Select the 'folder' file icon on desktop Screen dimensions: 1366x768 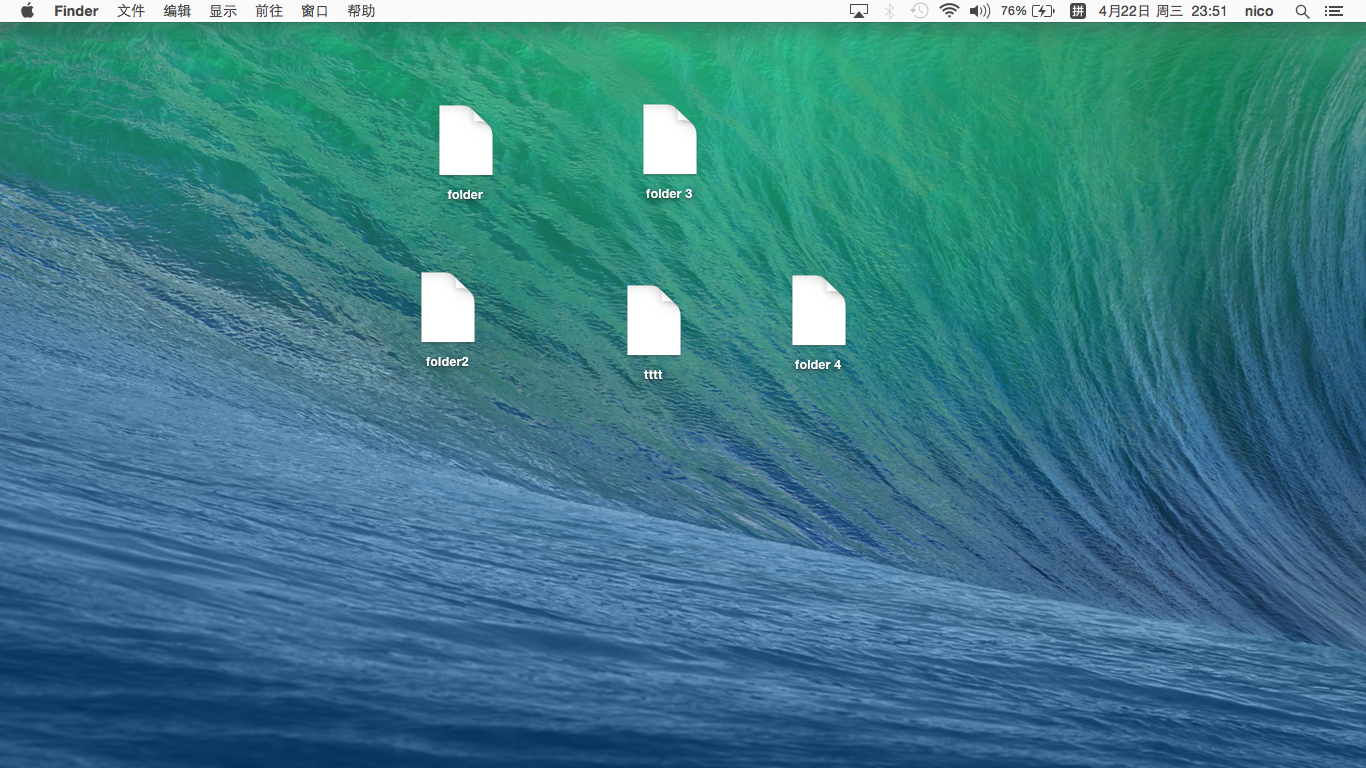tap(466, 141)
